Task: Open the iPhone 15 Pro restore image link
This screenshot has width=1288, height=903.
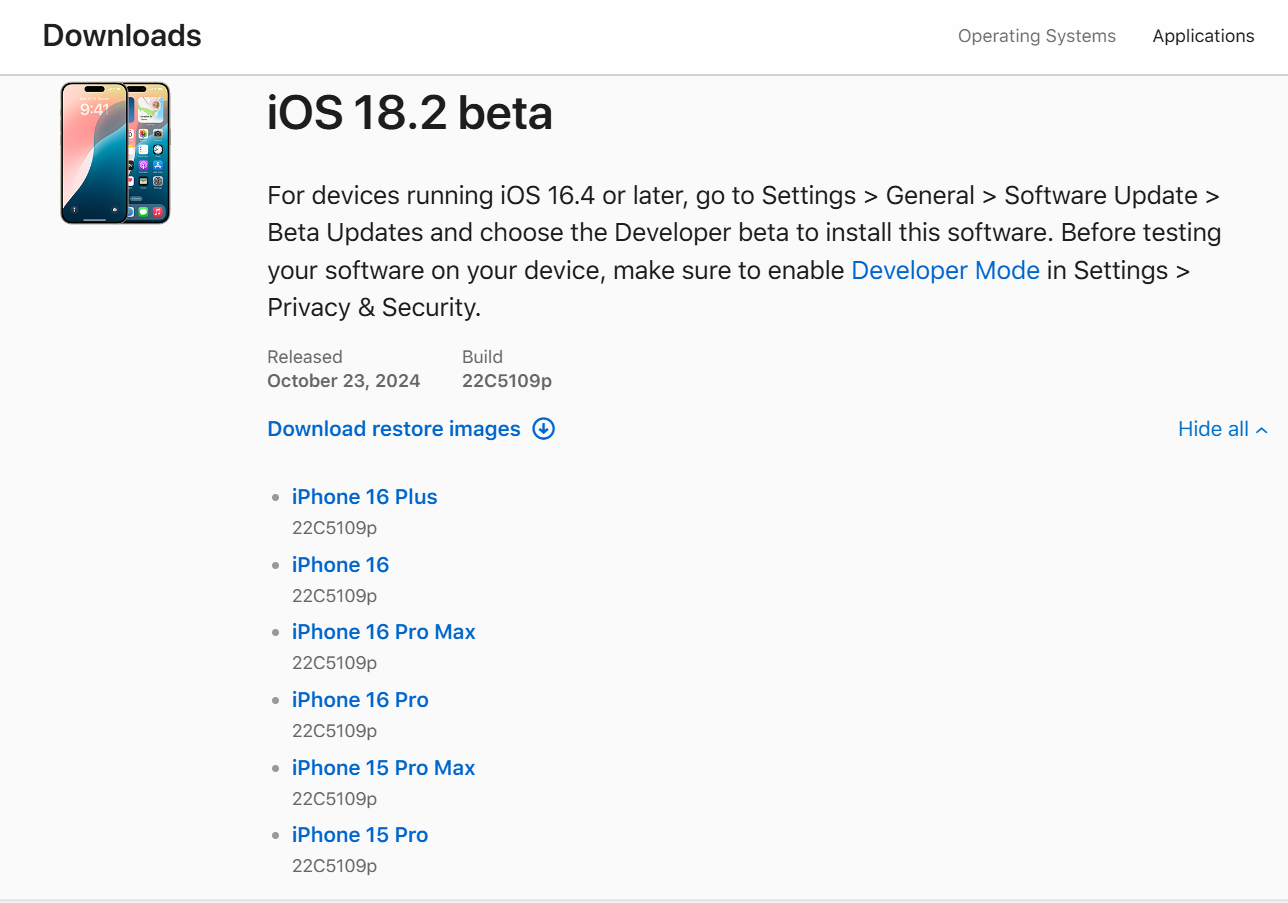Action: [360, 835]
